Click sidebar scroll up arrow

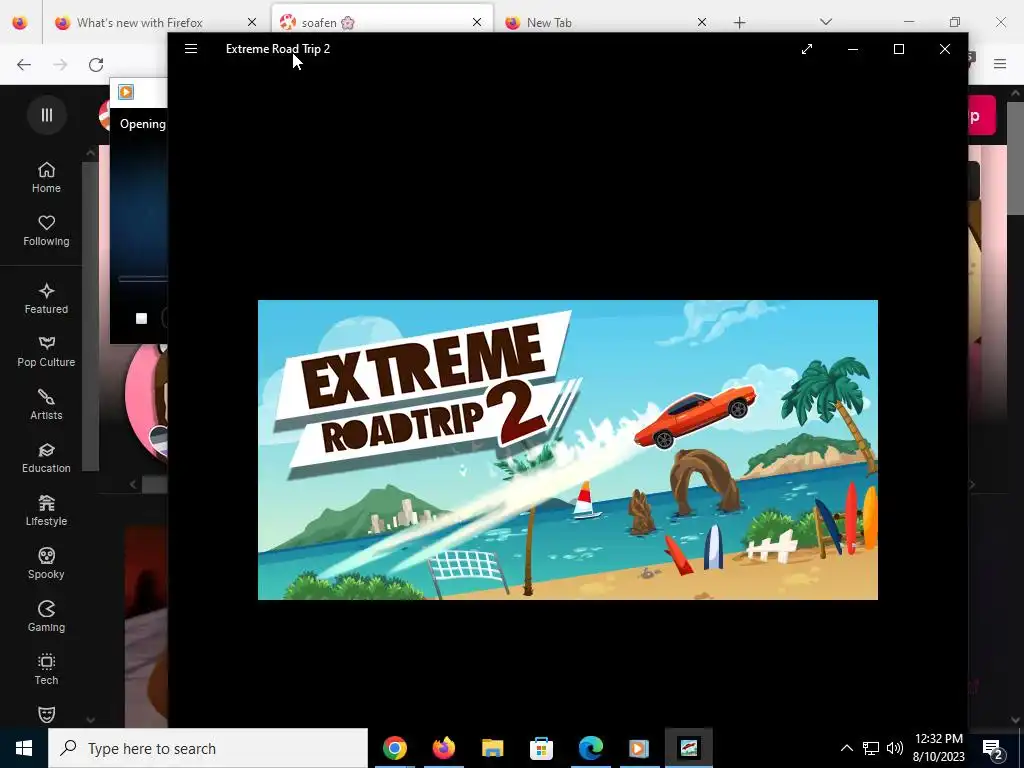click(91, 153)
